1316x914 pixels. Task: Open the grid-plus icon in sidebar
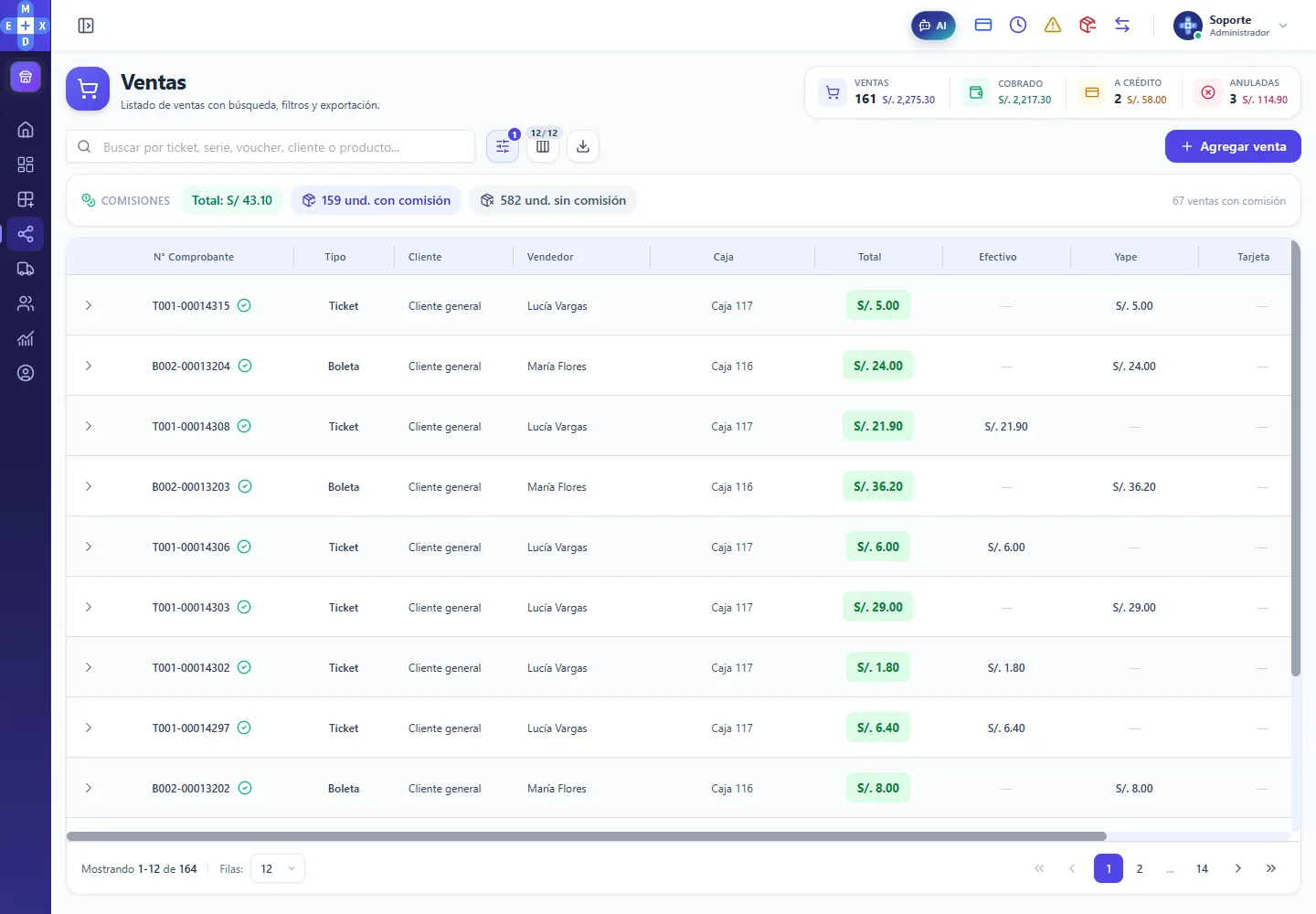click(26, 199)
